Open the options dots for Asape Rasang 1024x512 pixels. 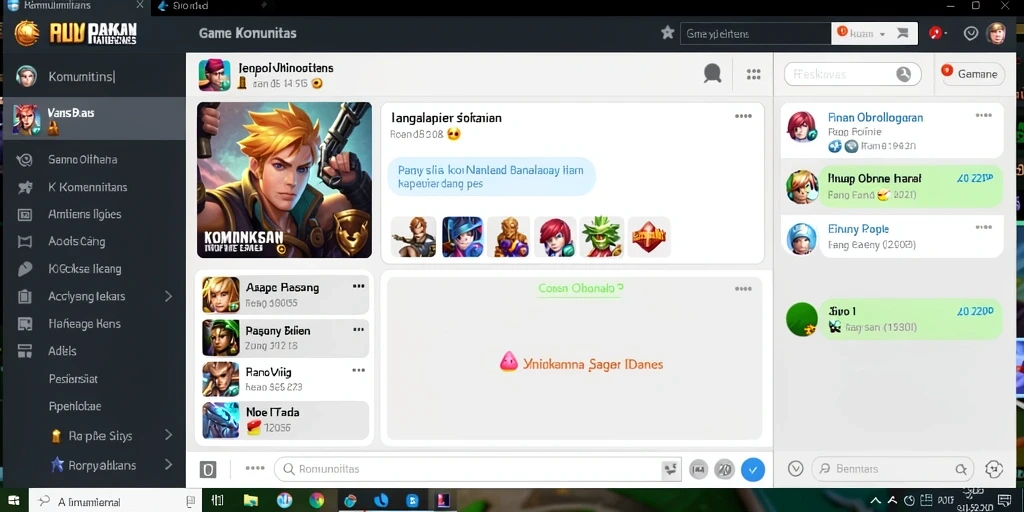click(359, 287)
